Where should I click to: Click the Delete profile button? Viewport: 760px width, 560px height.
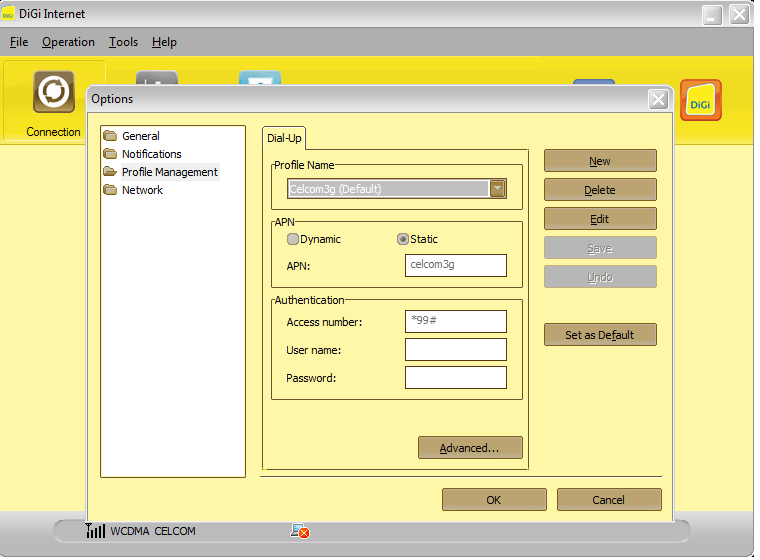pyautogui.click(x=600, y=190)
